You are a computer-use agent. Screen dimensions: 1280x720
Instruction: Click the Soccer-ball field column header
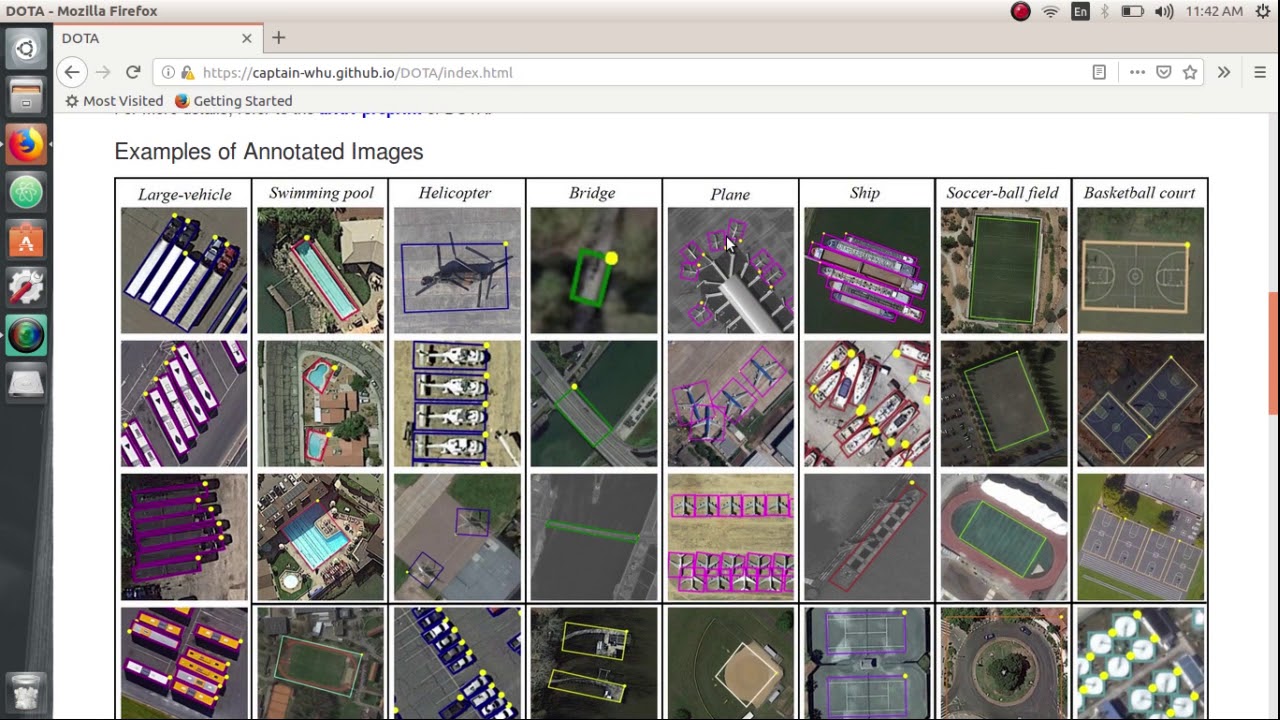pos(1002,193)
